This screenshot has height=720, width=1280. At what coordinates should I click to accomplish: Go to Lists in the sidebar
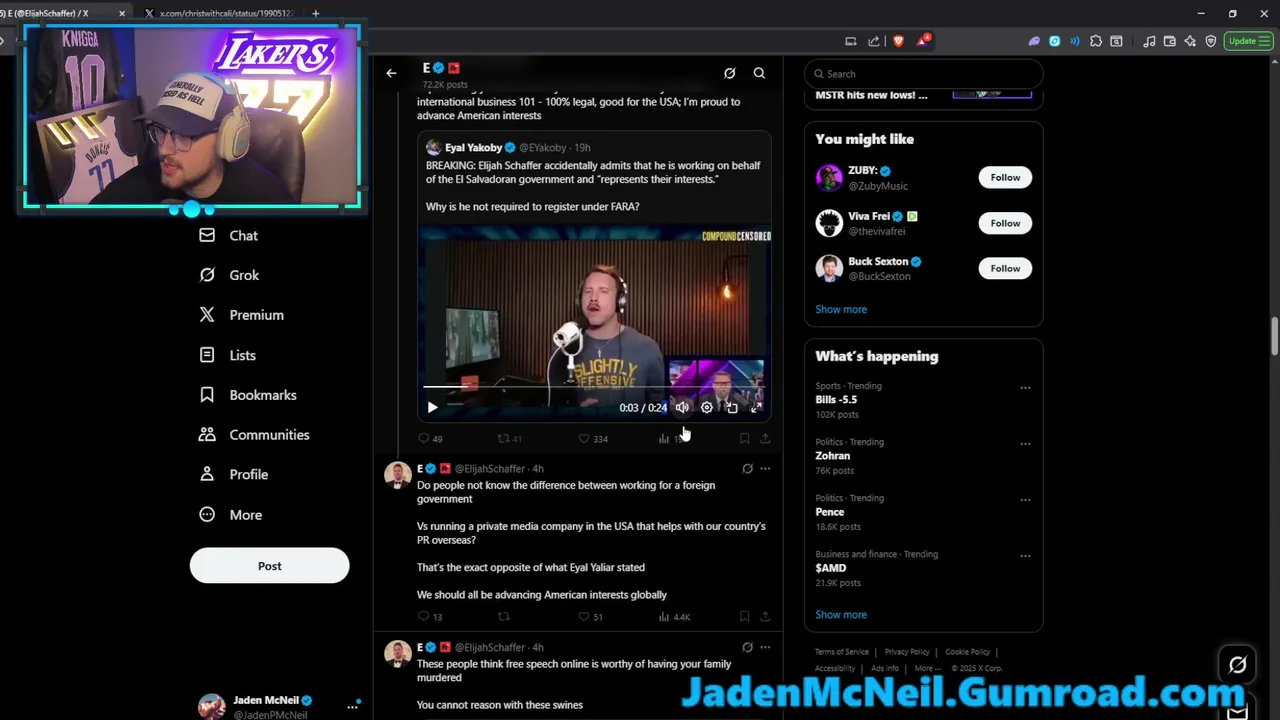pos(228,355)
